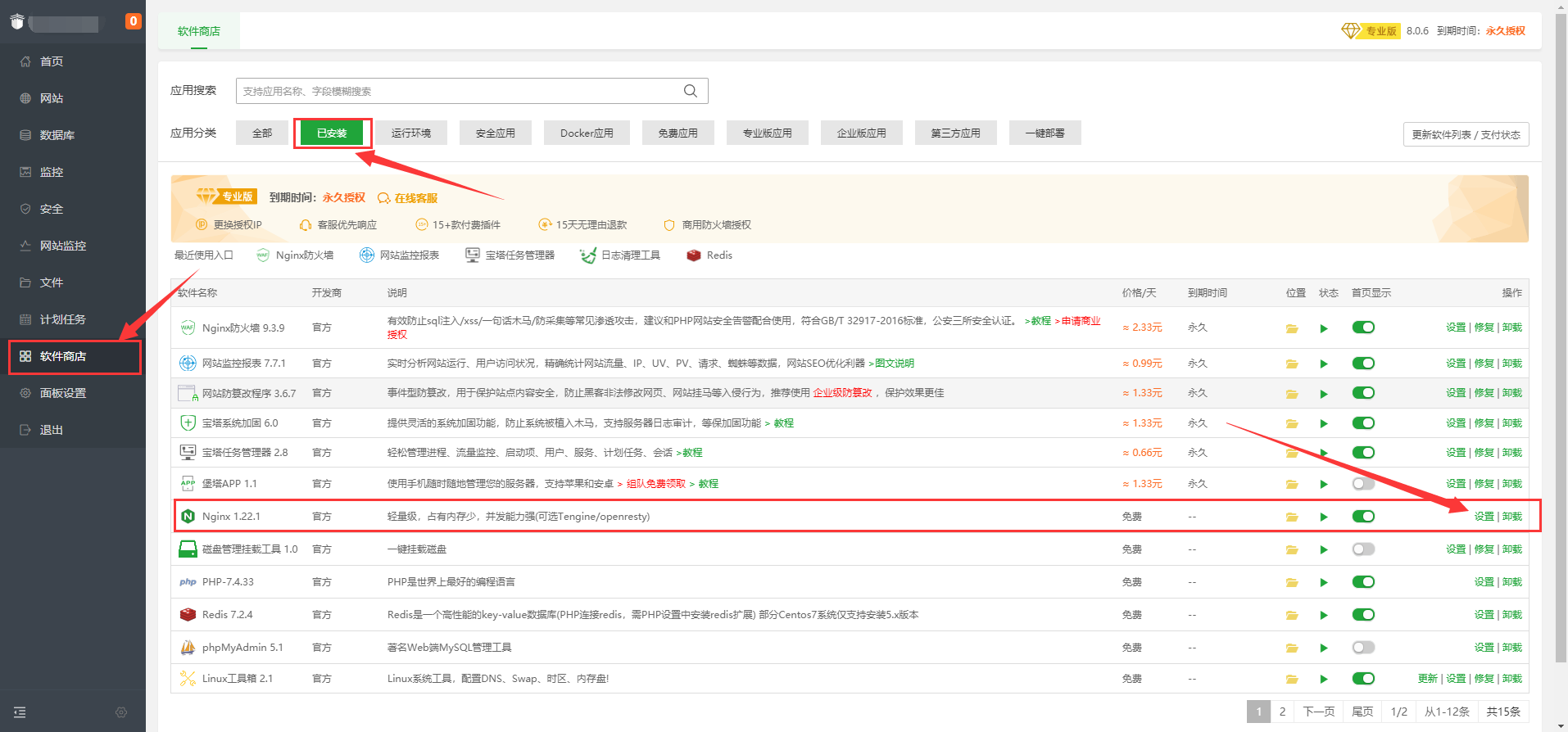
Task: Click 下一页 pagination button
Action: click(x=1319, y=712)
